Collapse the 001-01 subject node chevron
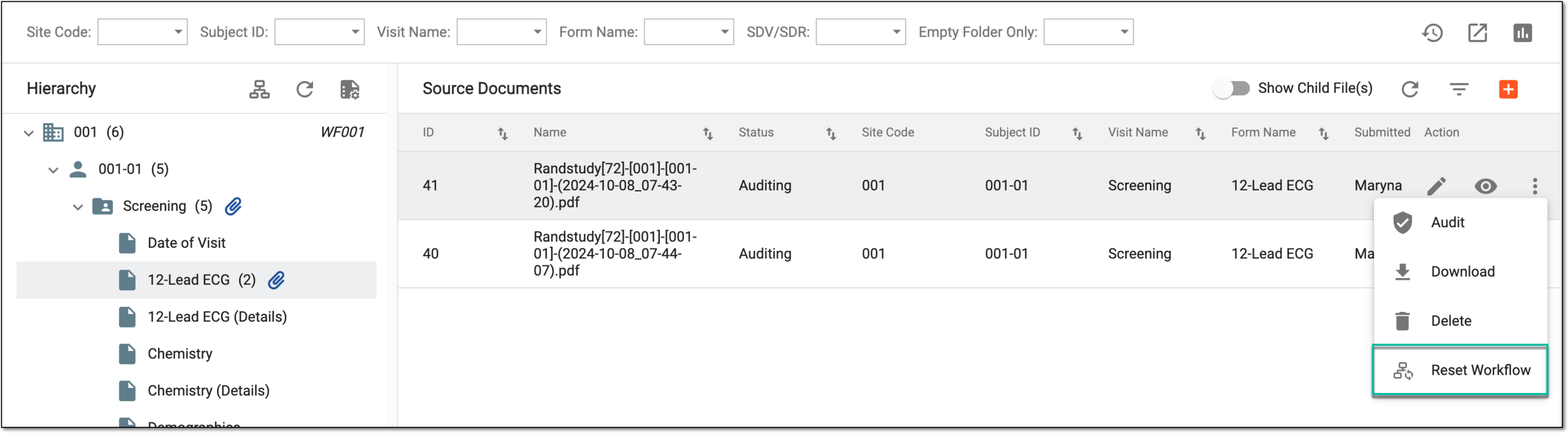This screenshot has width=1568, height=433. click(x=53, y=170)
